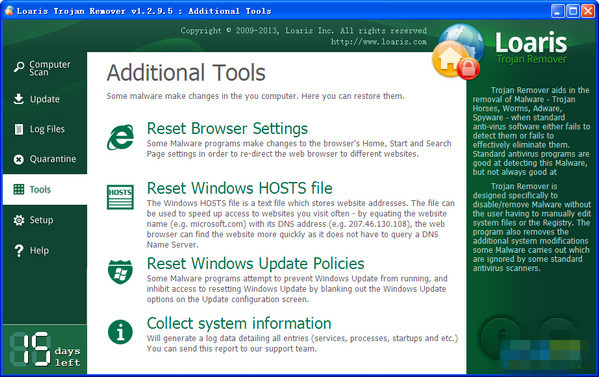
Task: Click the Internet Explorer browser reset icon
Action: point(120,137)
